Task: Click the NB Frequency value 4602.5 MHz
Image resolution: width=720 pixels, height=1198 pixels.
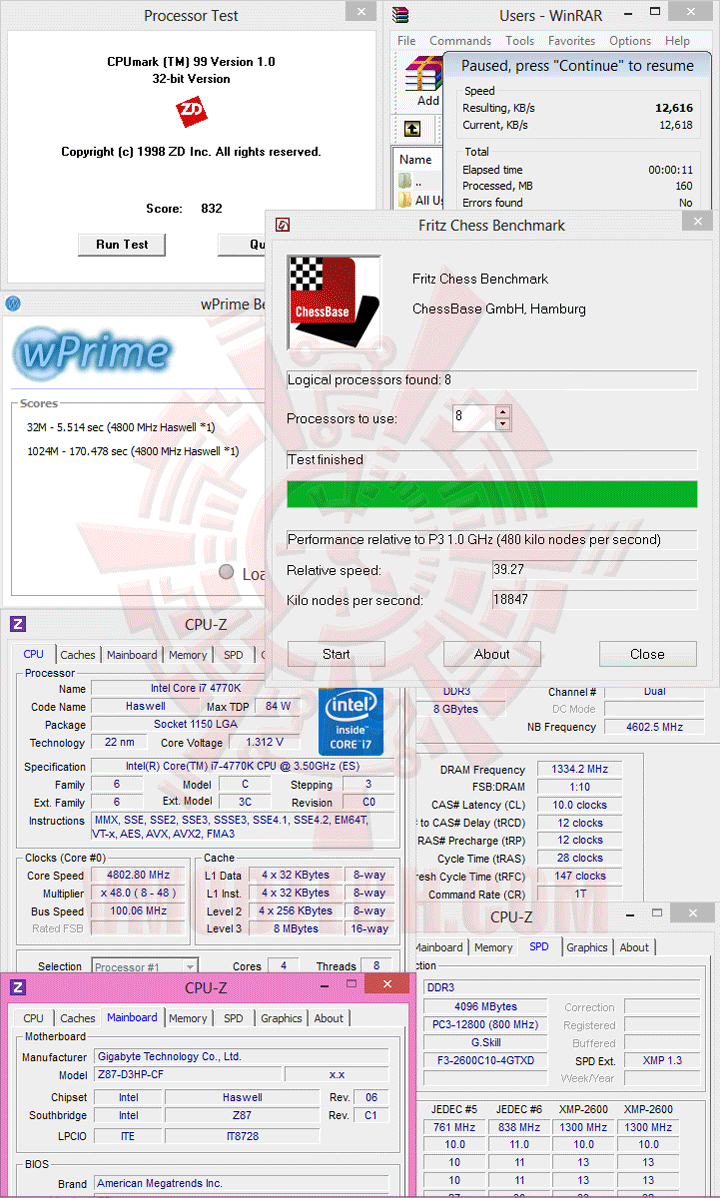Action: (654, 727)
